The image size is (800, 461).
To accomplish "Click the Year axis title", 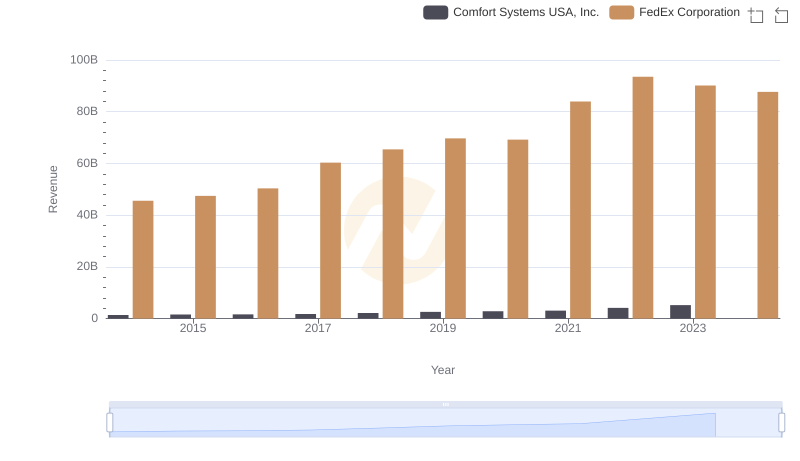I will 443,370.
